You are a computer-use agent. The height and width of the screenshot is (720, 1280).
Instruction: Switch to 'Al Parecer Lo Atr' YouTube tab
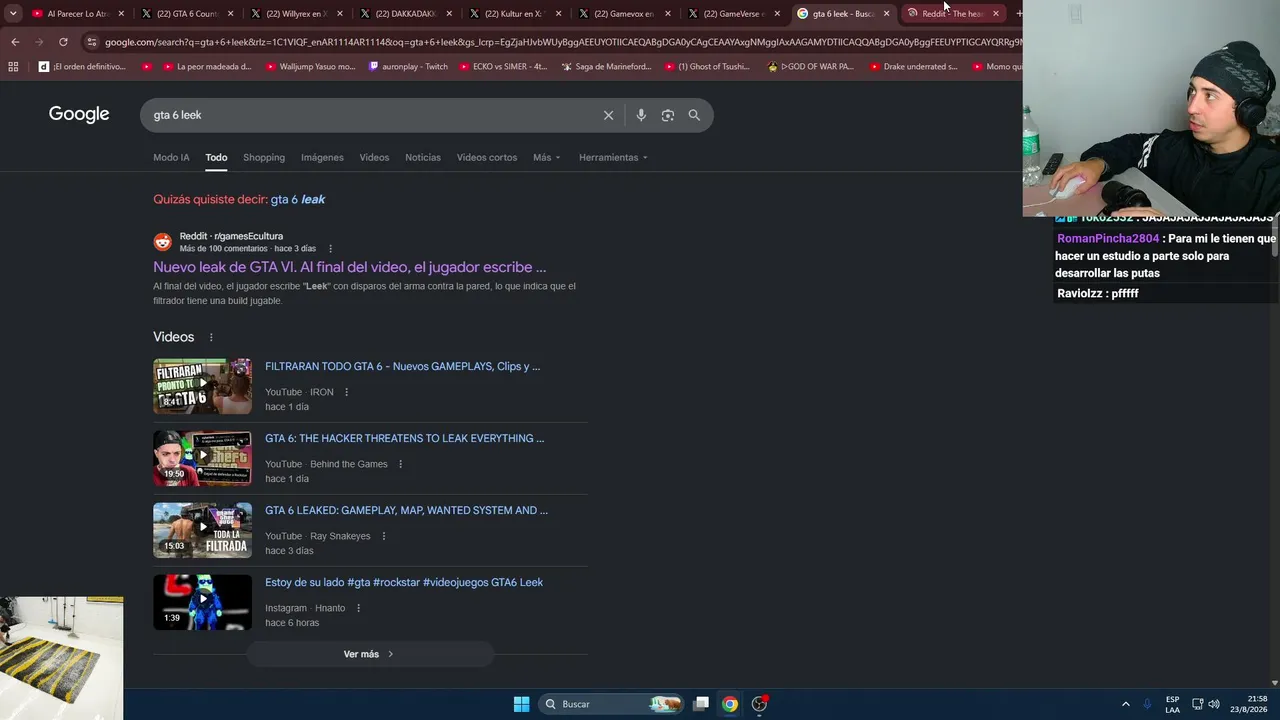click(x=77, y=14)
